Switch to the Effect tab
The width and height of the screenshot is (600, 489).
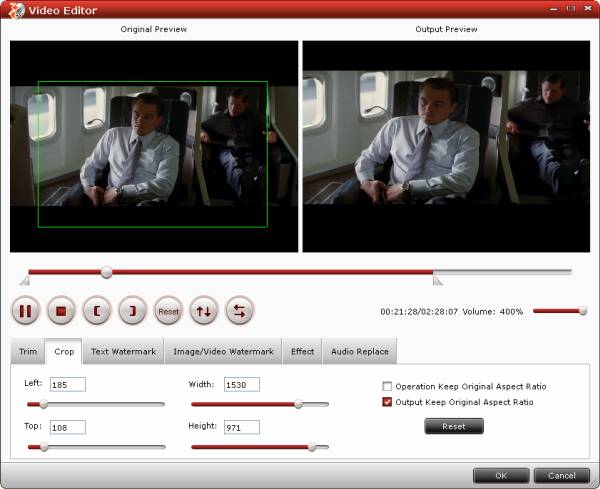click(302, 351)
